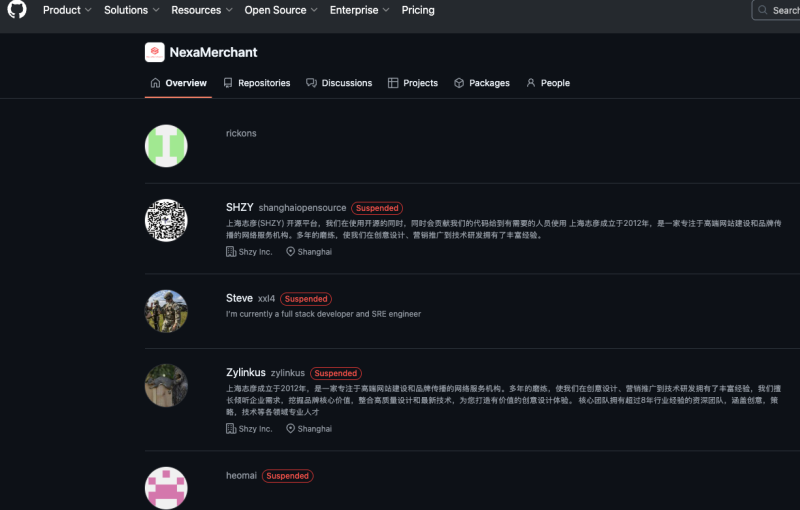Go to the Pricing page
The image size is (800, 510).
point(418,10)
